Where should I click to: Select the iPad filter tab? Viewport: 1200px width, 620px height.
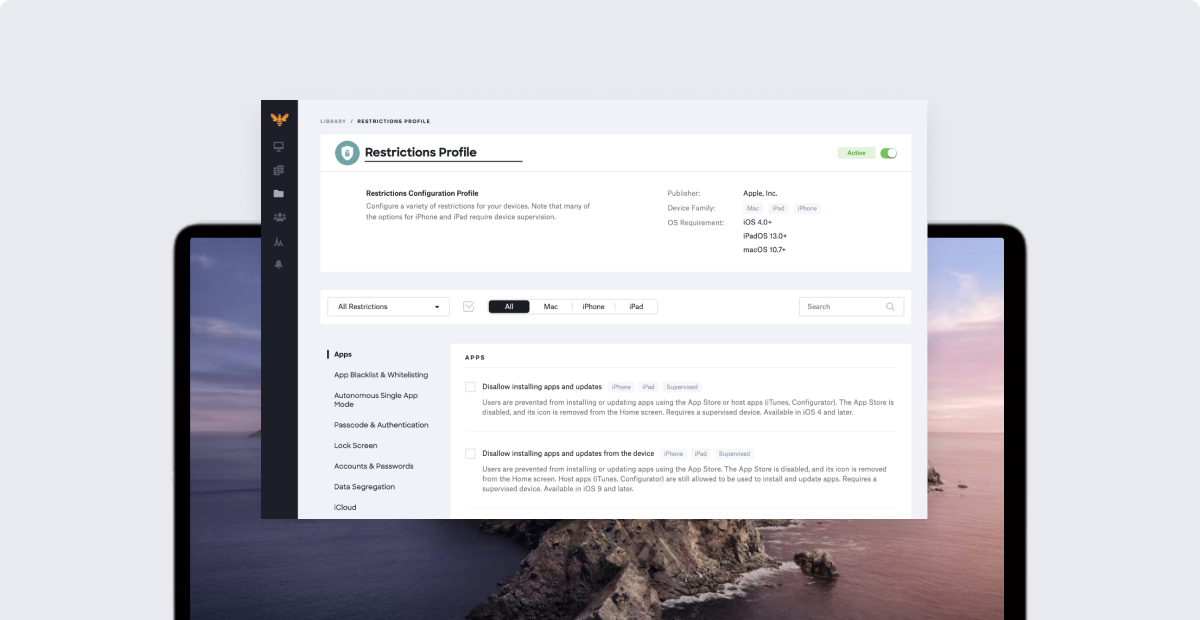[636, 307]
